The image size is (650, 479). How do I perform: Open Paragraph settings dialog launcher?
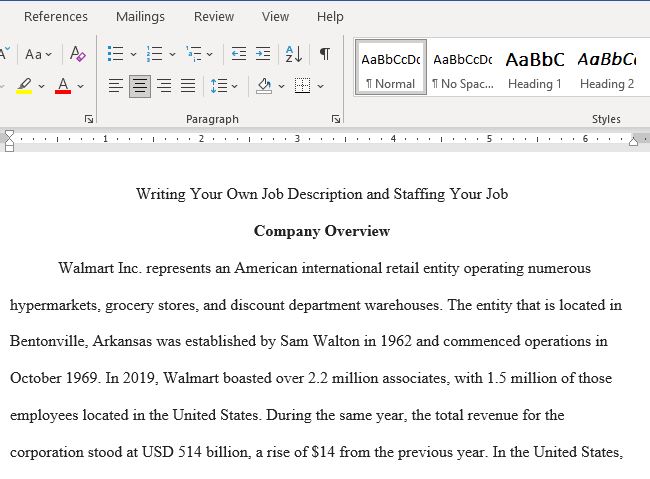pos(336,119)
